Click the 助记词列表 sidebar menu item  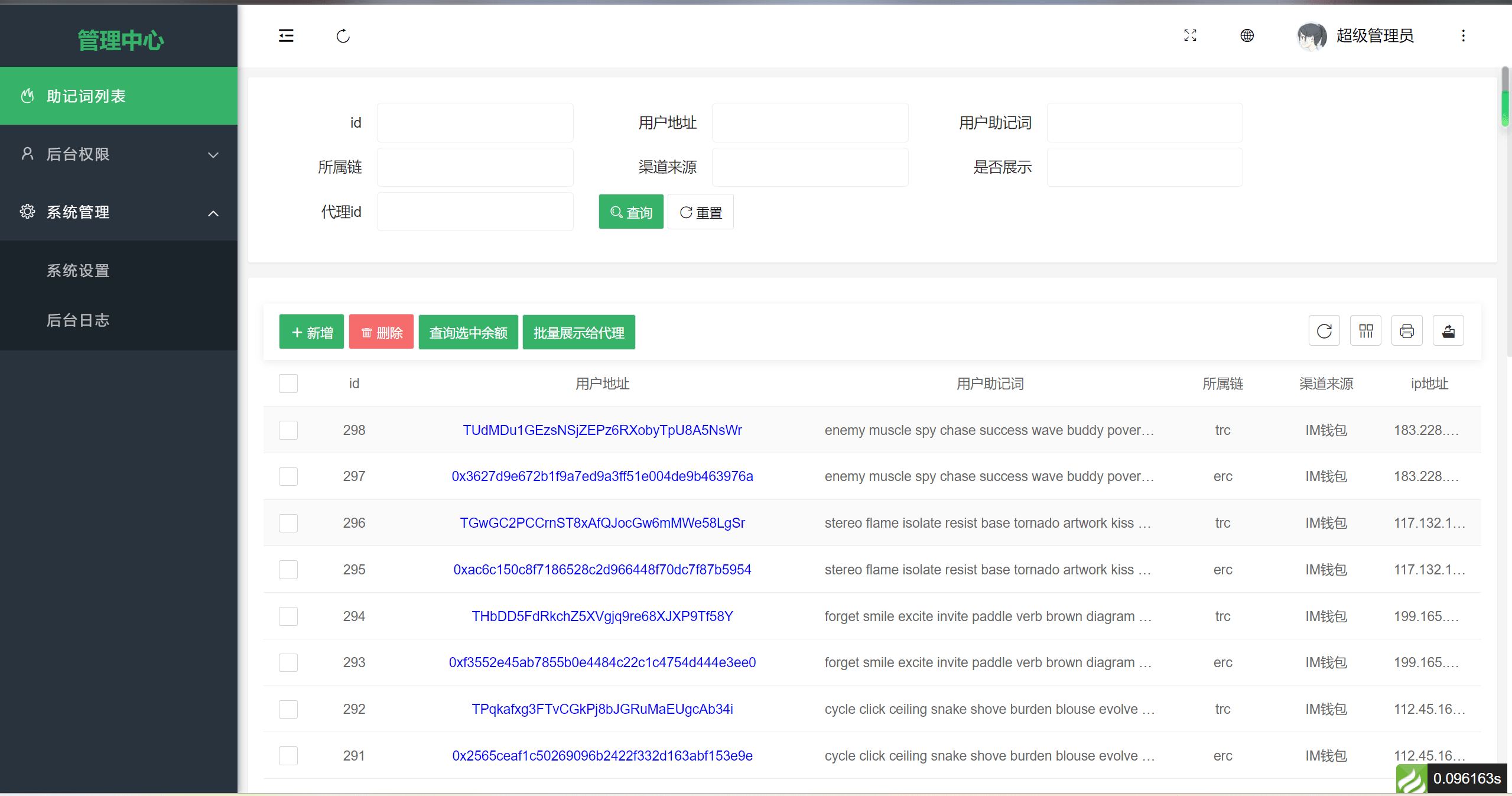[x=119, y=96]
